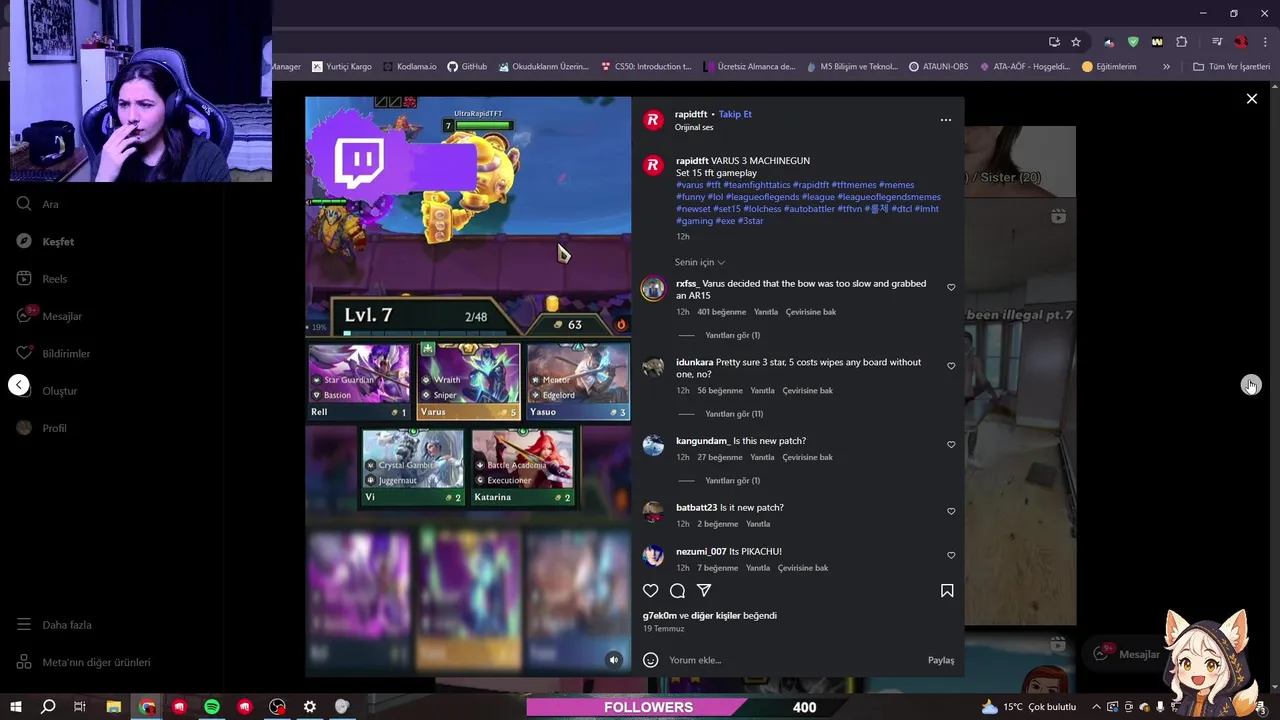Viewport: 1280px width, 720px height.
Task: Open weather widget 15°C Çok bulutlu
Action: (1029, 707)
